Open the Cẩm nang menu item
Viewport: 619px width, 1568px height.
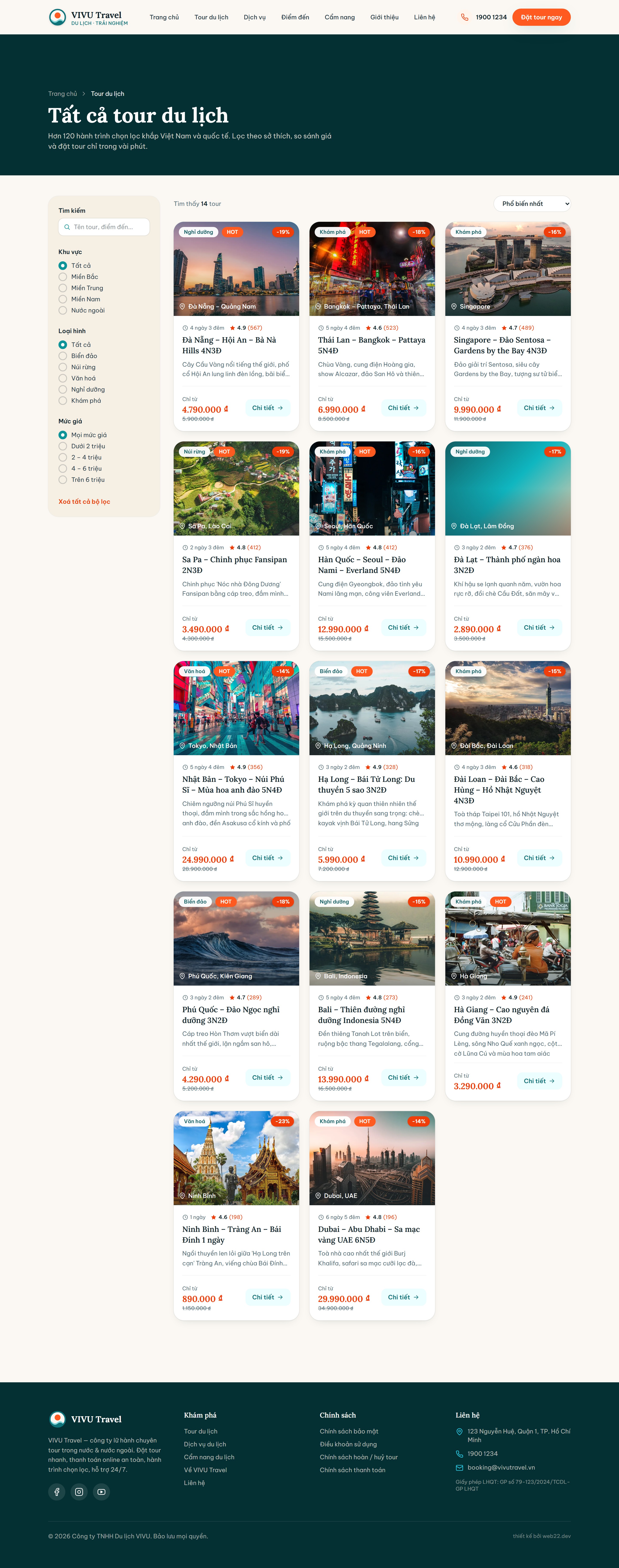tap(340, 17)
